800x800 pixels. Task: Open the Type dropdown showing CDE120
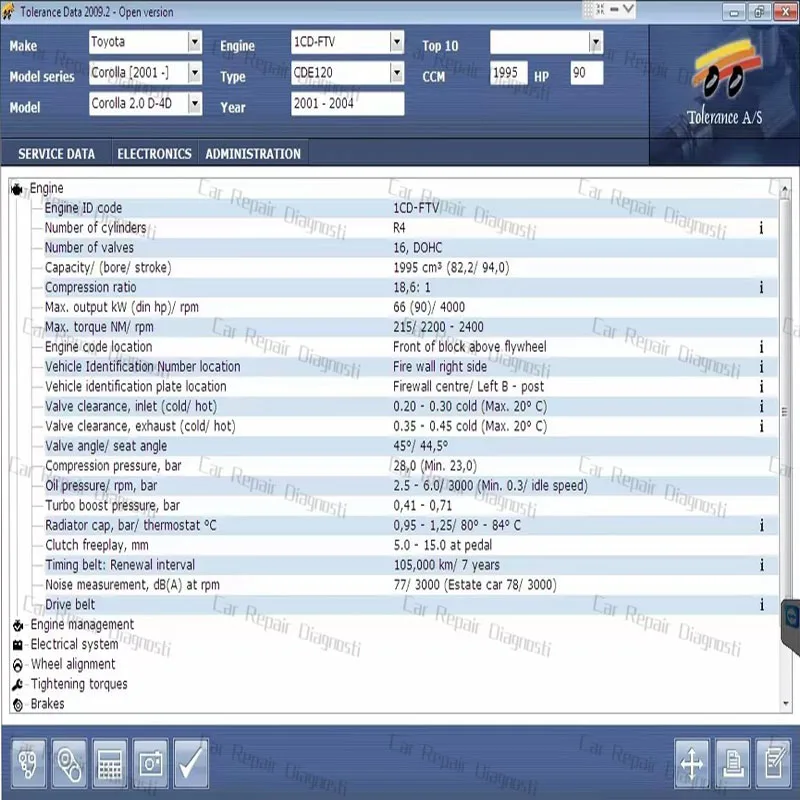tap(397, 73)
